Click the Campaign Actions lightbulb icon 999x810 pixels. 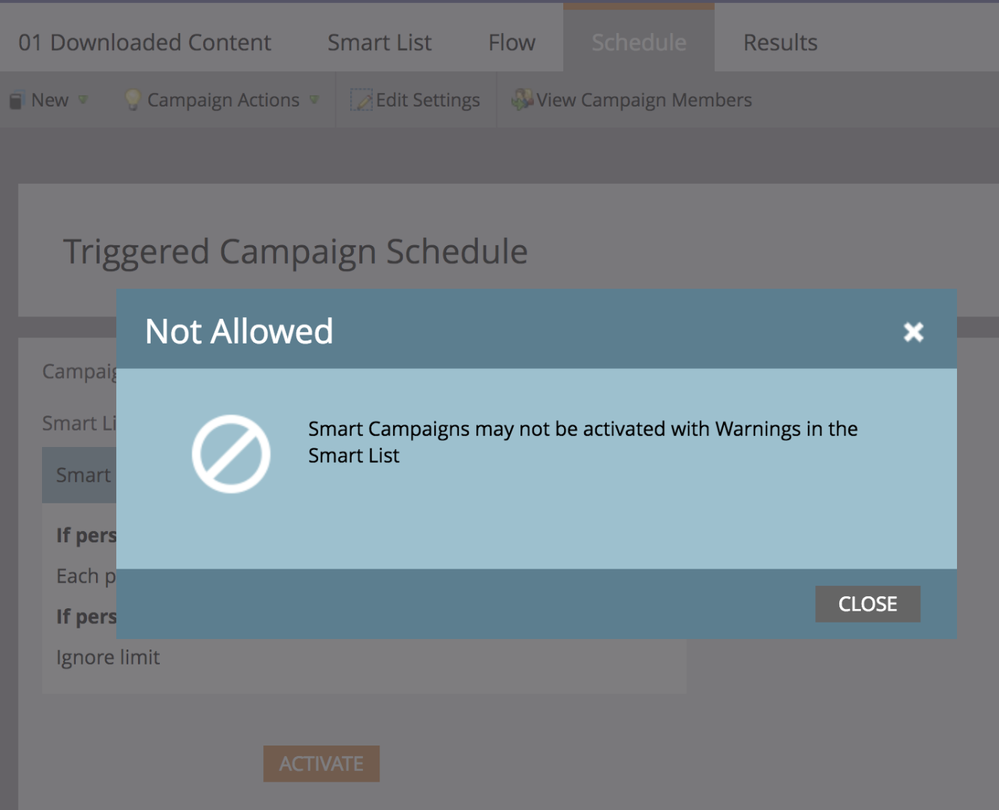pos(133,100)
